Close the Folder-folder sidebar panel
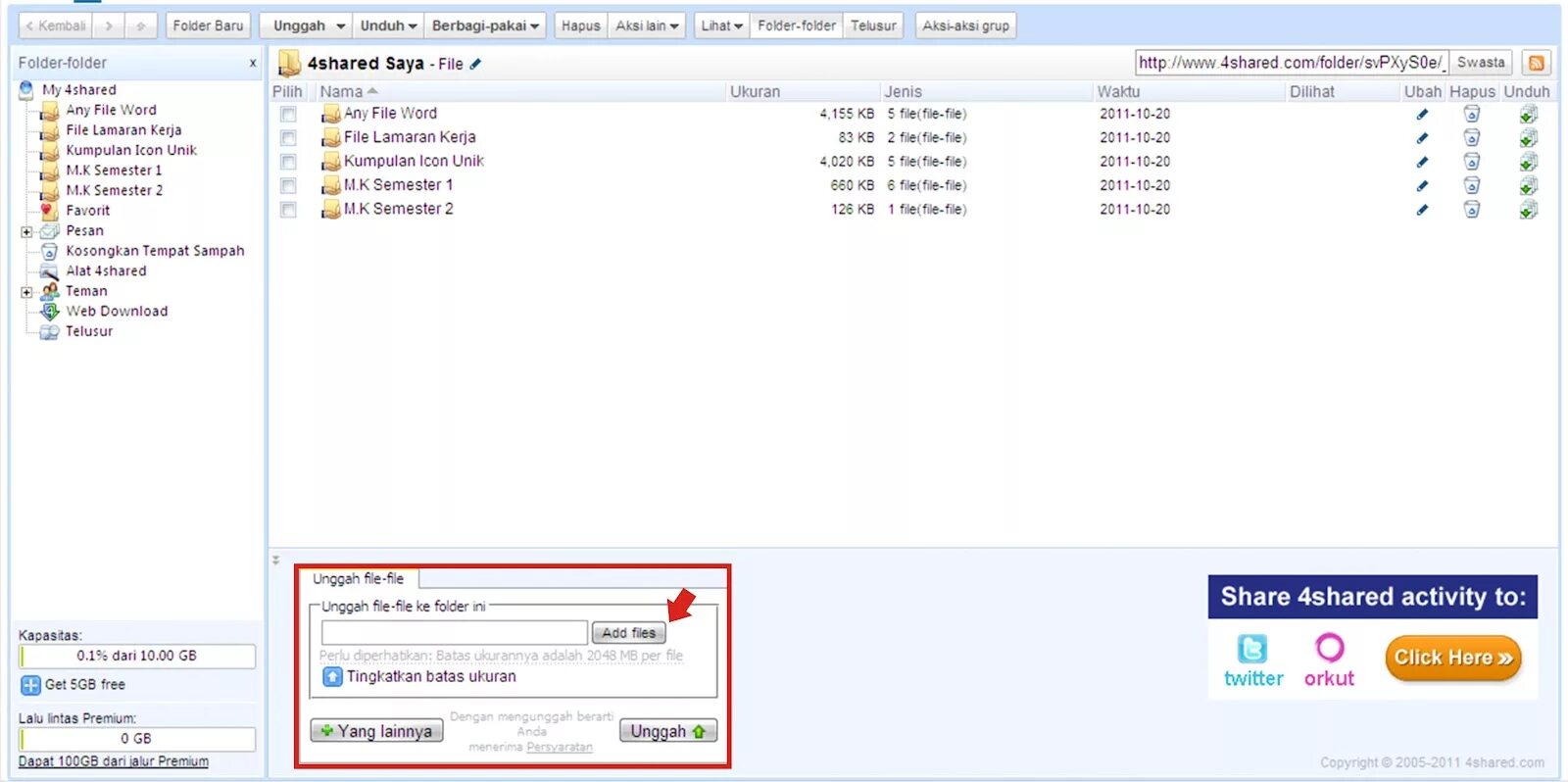The height and width of the screenshot is (782, 1568). [253, 63]
